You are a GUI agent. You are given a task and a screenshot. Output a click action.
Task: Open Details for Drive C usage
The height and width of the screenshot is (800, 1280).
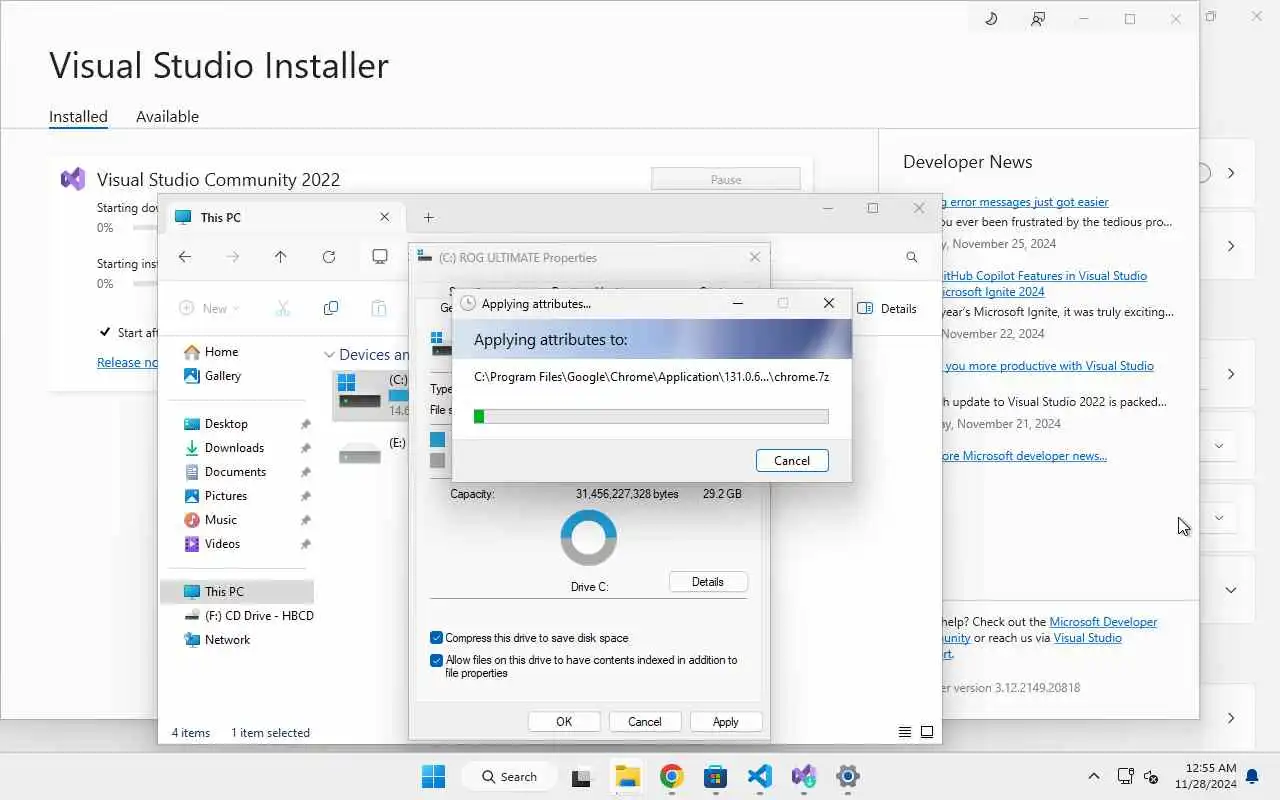[707, 582]
